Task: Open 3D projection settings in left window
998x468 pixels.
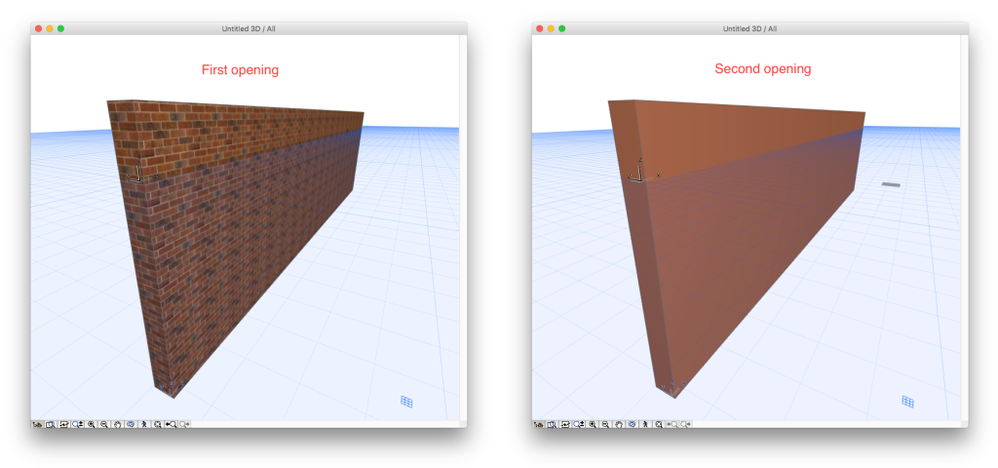Action: pyautogui.click(x=38, y=424)
